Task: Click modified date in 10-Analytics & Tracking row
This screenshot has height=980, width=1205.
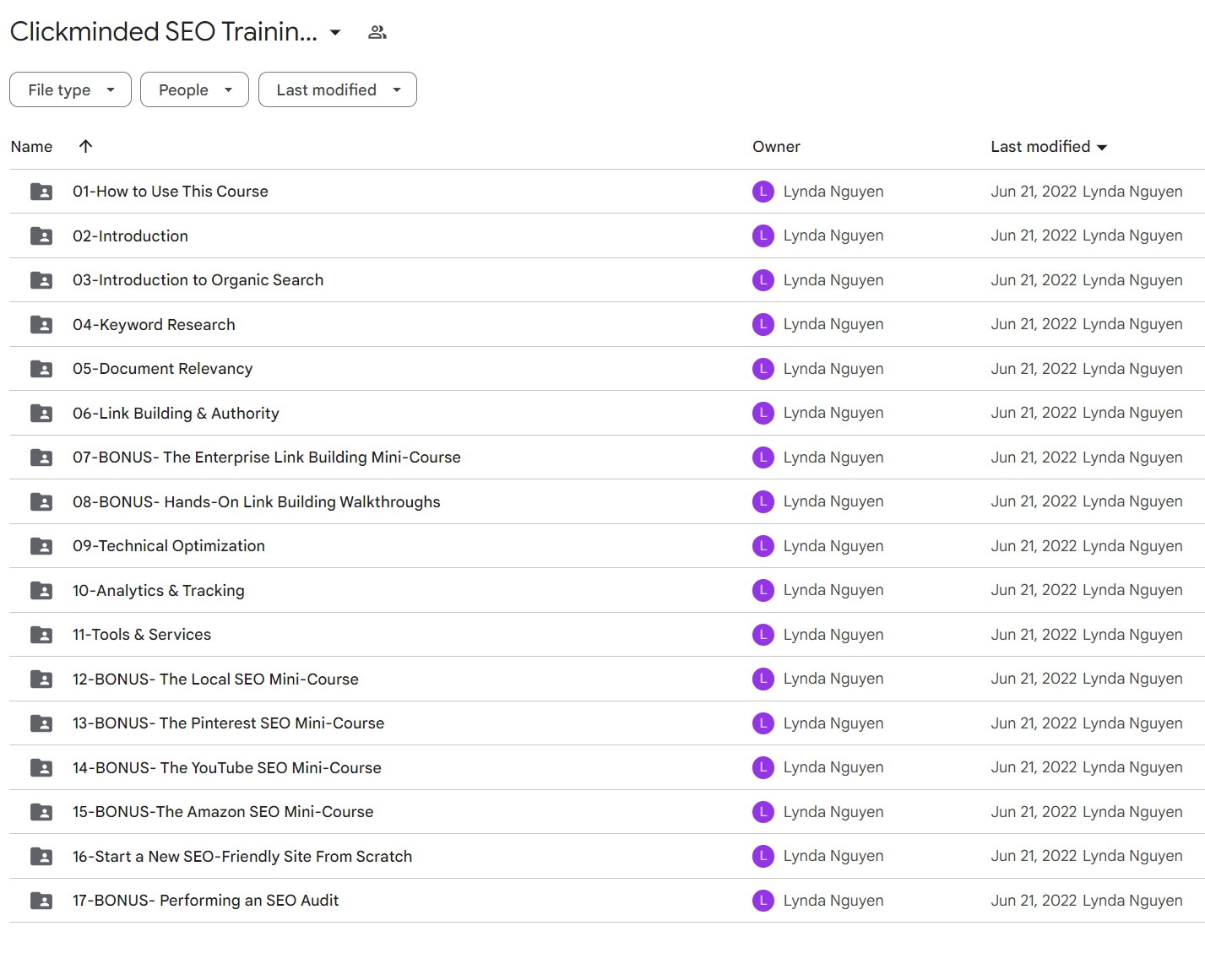Action: coord(1034,590)
